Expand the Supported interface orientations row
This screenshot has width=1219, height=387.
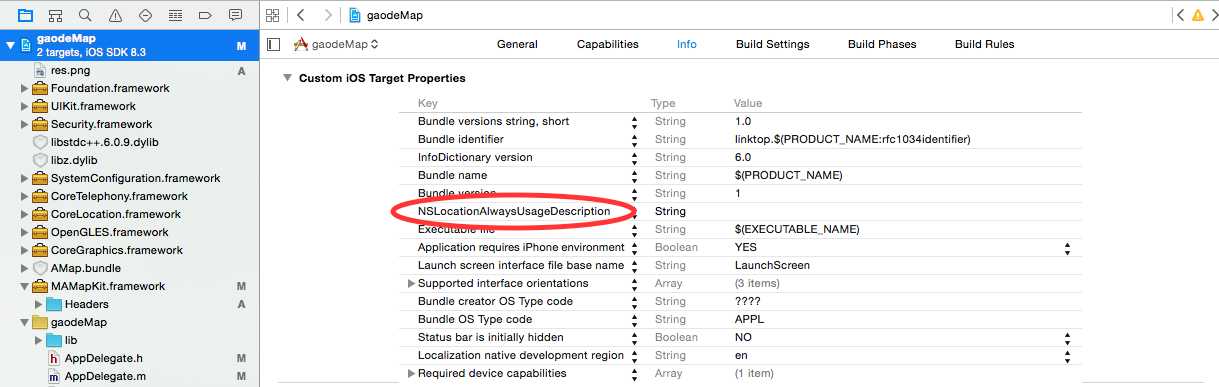click(411, 283)
